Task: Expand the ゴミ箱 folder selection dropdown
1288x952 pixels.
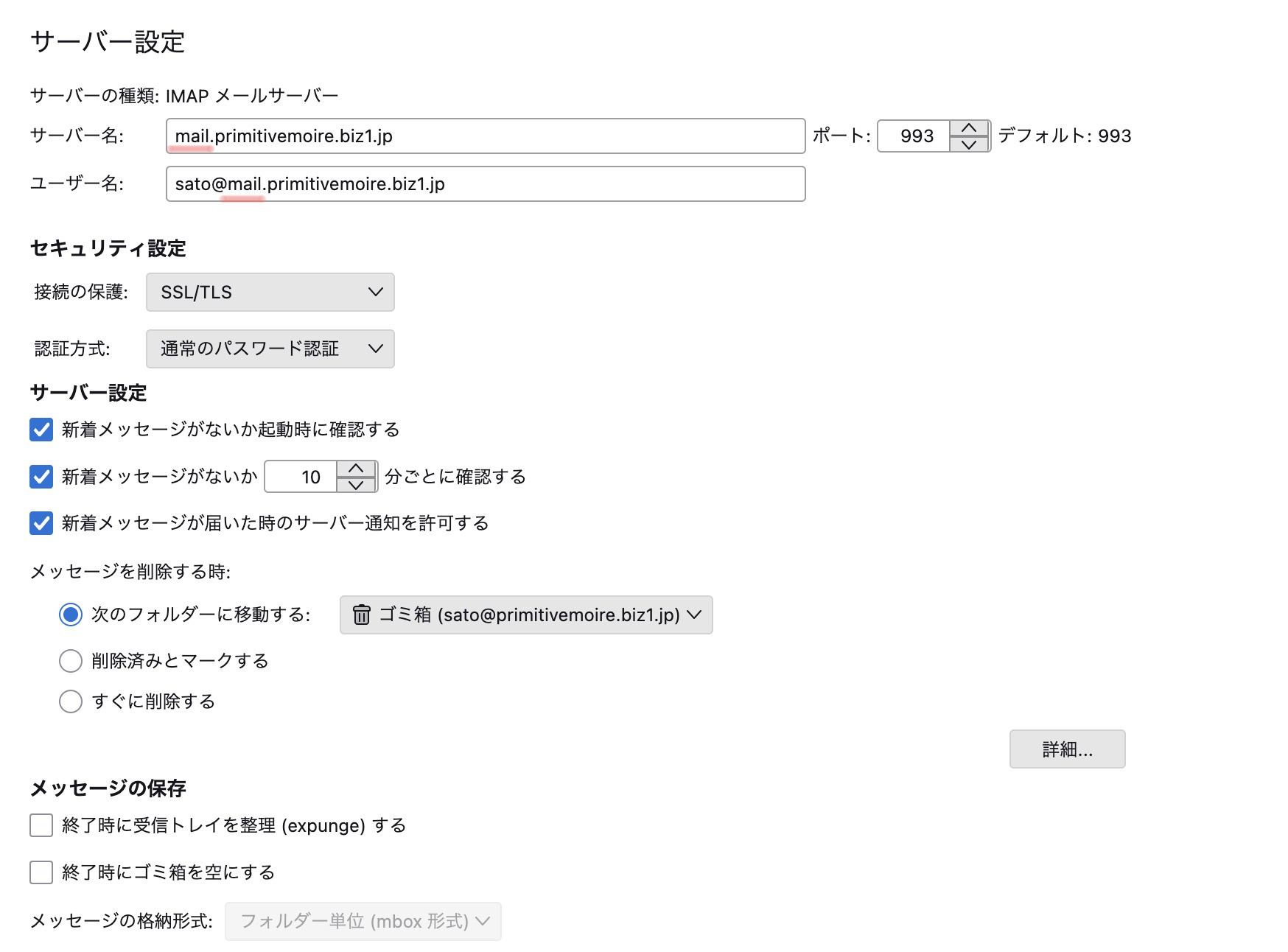Action: (526, 615)
